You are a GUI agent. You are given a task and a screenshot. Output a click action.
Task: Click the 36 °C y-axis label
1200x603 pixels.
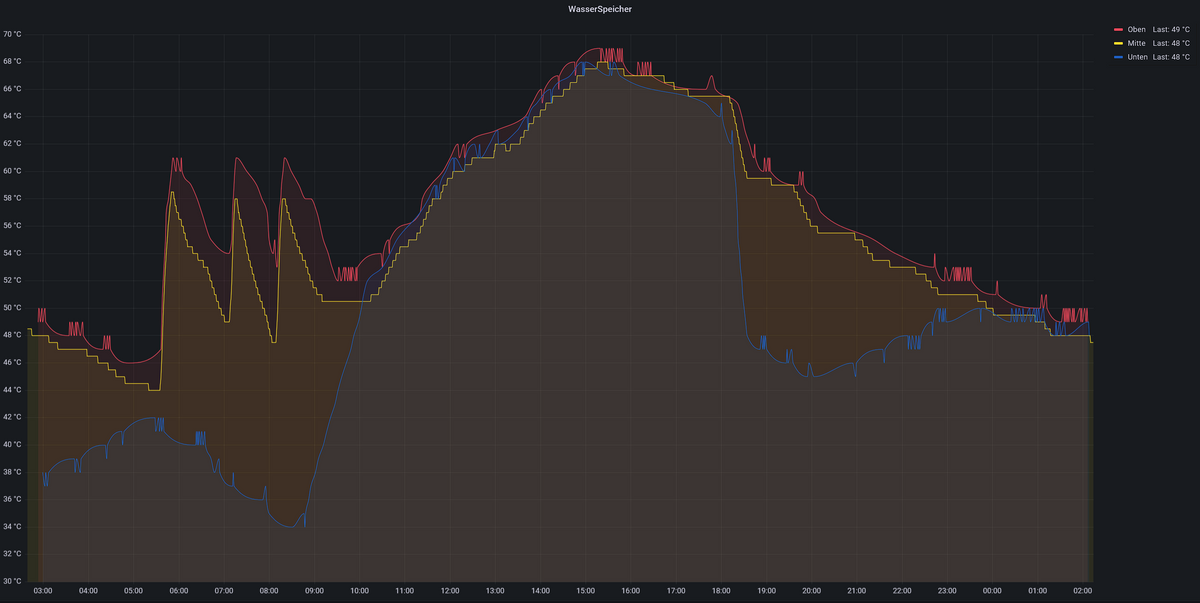11,499
